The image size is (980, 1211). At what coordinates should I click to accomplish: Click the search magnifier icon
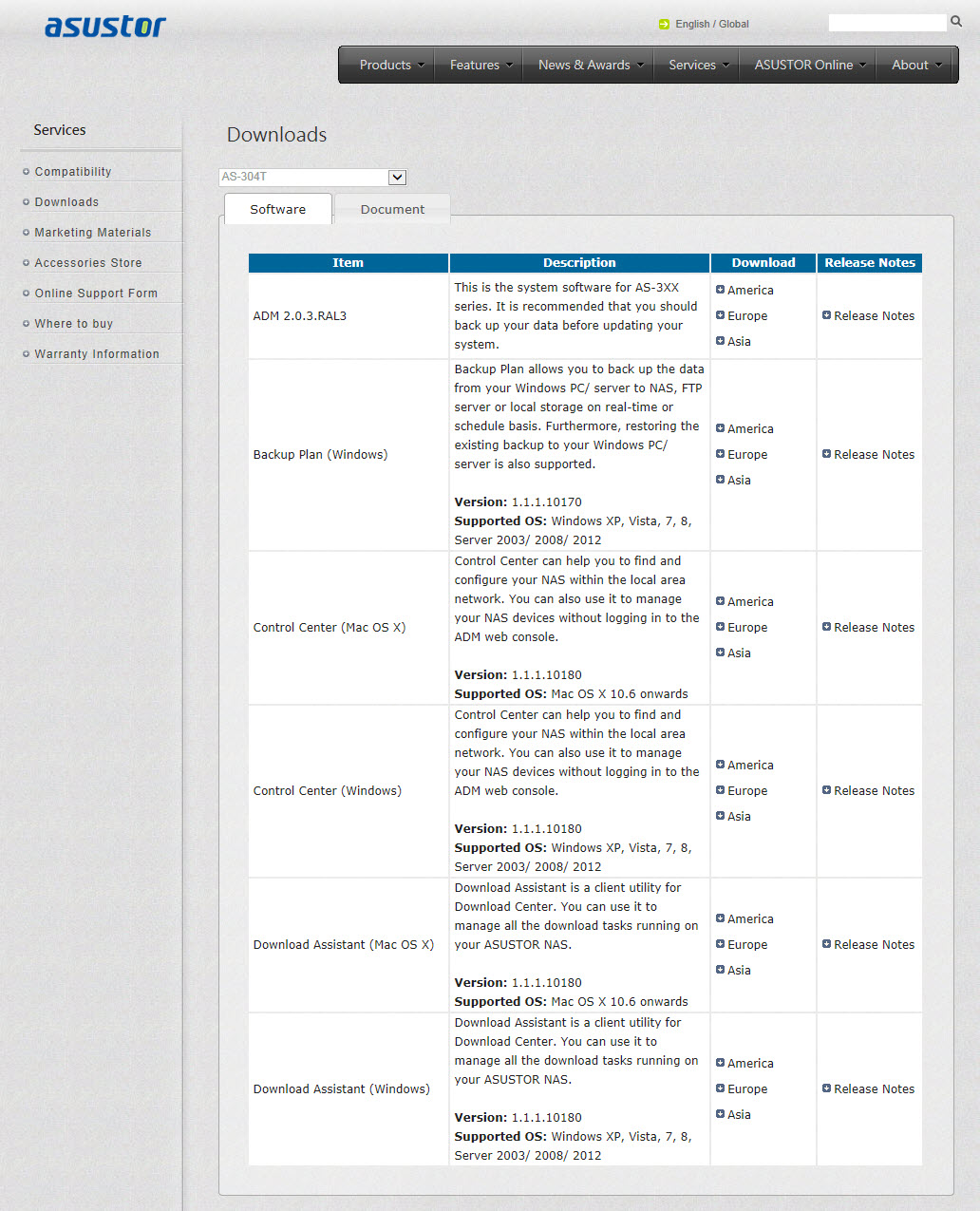(x=956, y=22)
